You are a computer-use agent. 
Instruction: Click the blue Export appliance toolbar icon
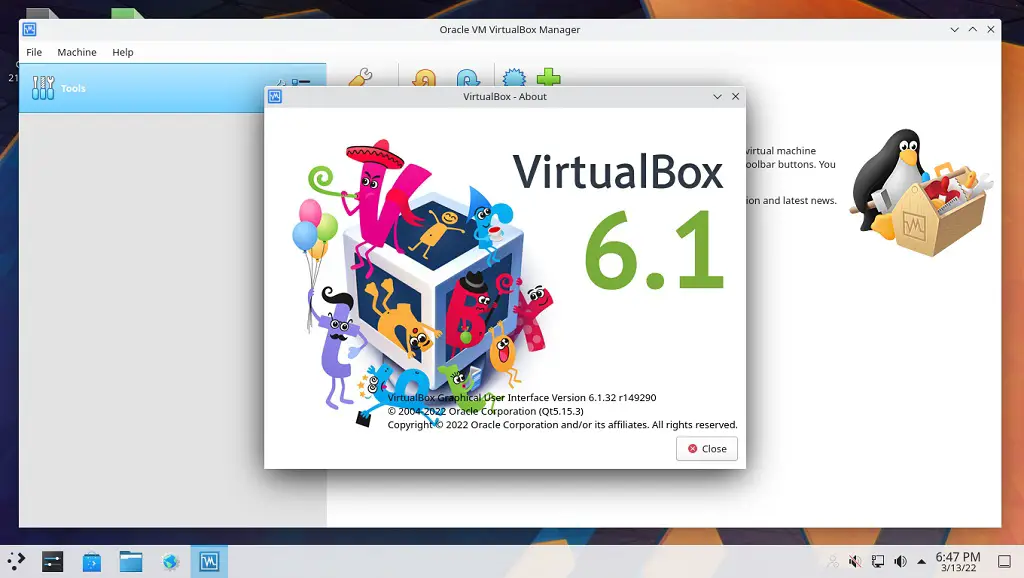pyautogui.click(x=468, y=78)
